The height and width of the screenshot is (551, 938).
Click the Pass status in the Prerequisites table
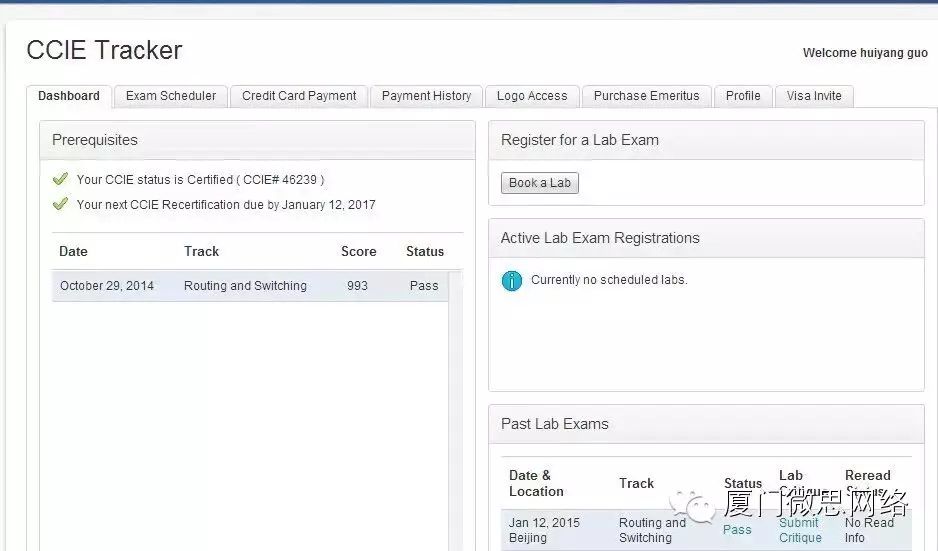(424, 286)
